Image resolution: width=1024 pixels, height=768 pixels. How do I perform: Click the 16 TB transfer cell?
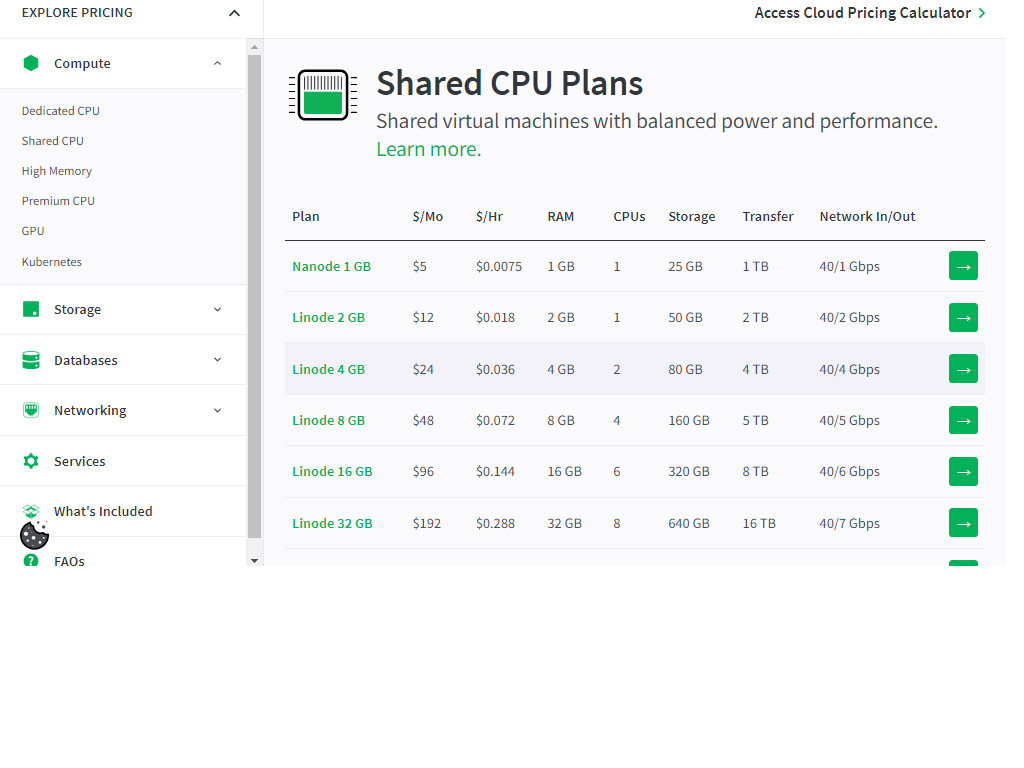pyautogui.click(x=759, y=524)
